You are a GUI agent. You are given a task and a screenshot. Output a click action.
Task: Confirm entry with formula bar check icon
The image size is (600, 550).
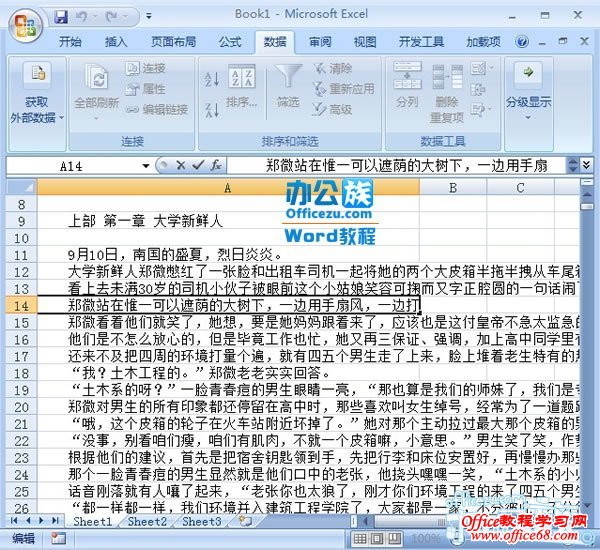coord(198,165)
